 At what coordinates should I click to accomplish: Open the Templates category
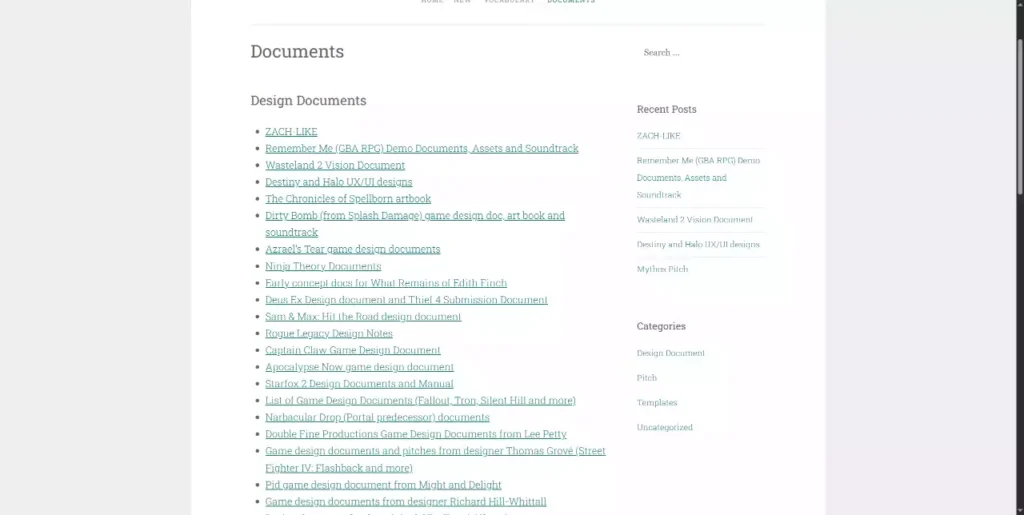(656, 403)
